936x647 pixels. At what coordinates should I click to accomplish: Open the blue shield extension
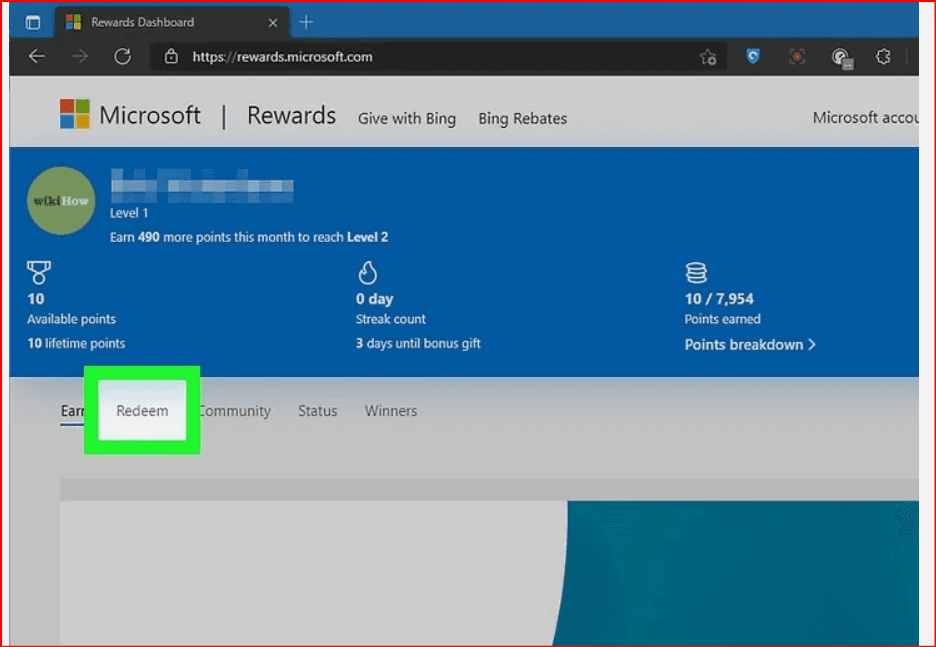tap(753, 56)
